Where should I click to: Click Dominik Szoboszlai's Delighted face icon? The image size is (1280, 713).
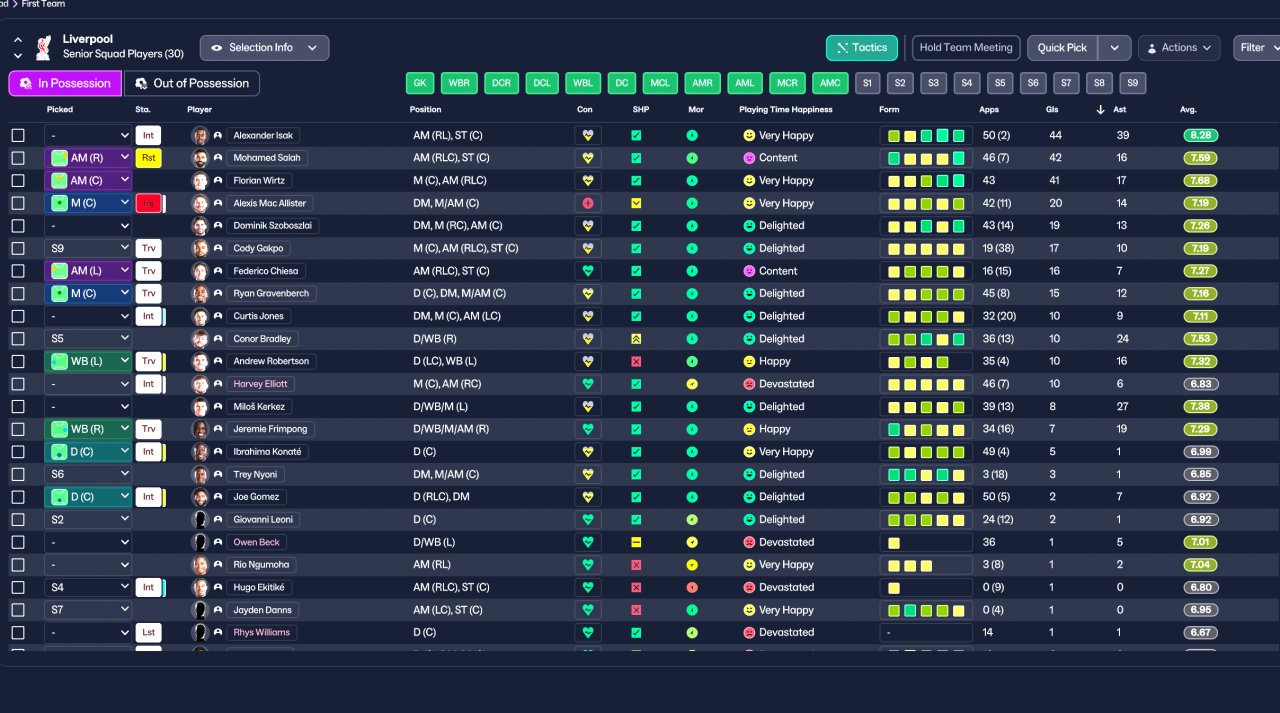(x=749, y=226)
